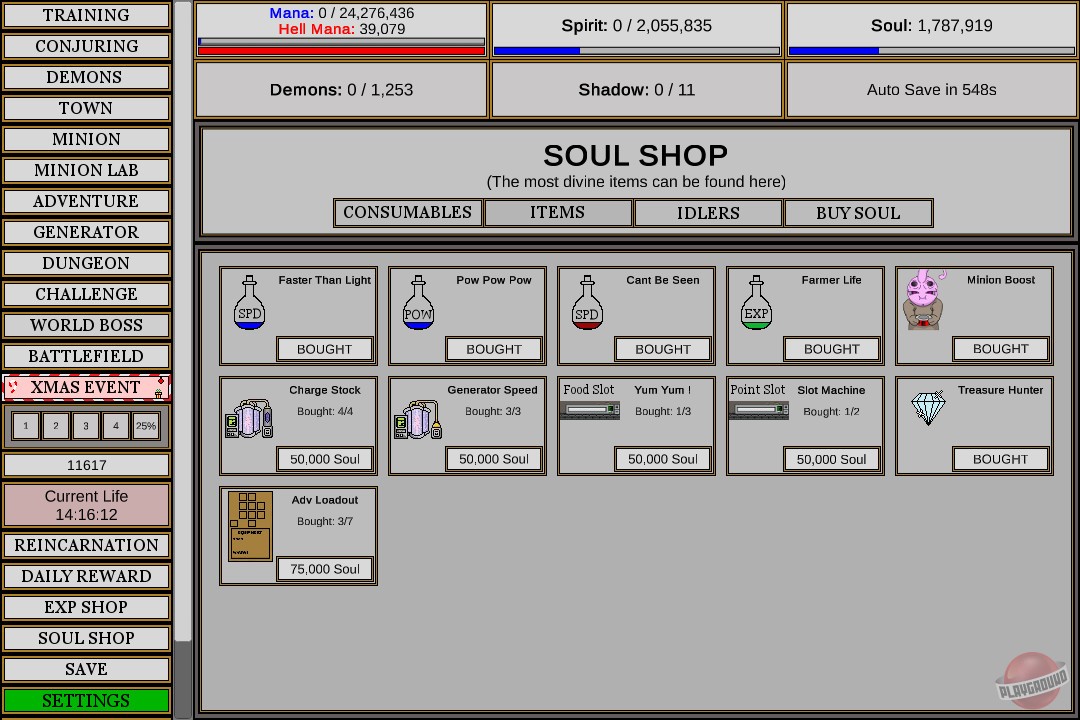Click the Farmer Life EXP potion icon
Image resolution: width=1080 pixels, height=720 pixels.
tap(756, 303)
